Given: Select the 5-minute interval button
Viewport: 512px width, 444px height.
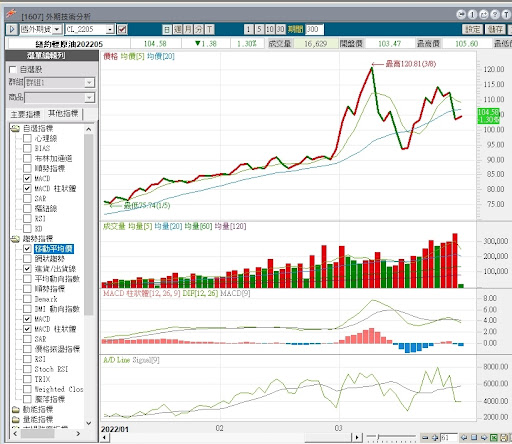Looking at the screenshot, I should pyautogui.click(x=259, y=30).
